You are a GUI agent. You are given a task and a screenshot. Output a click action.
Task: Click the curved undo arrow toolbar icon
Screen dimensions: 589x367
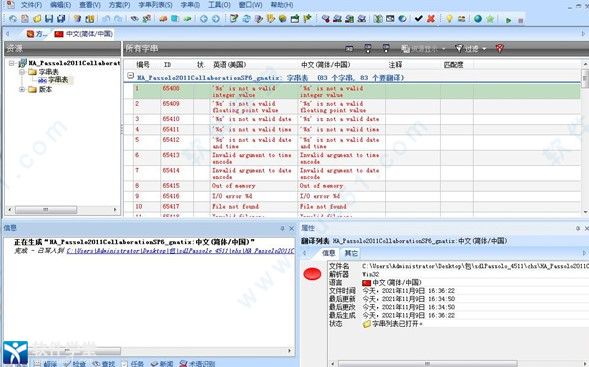click(106, 18)
